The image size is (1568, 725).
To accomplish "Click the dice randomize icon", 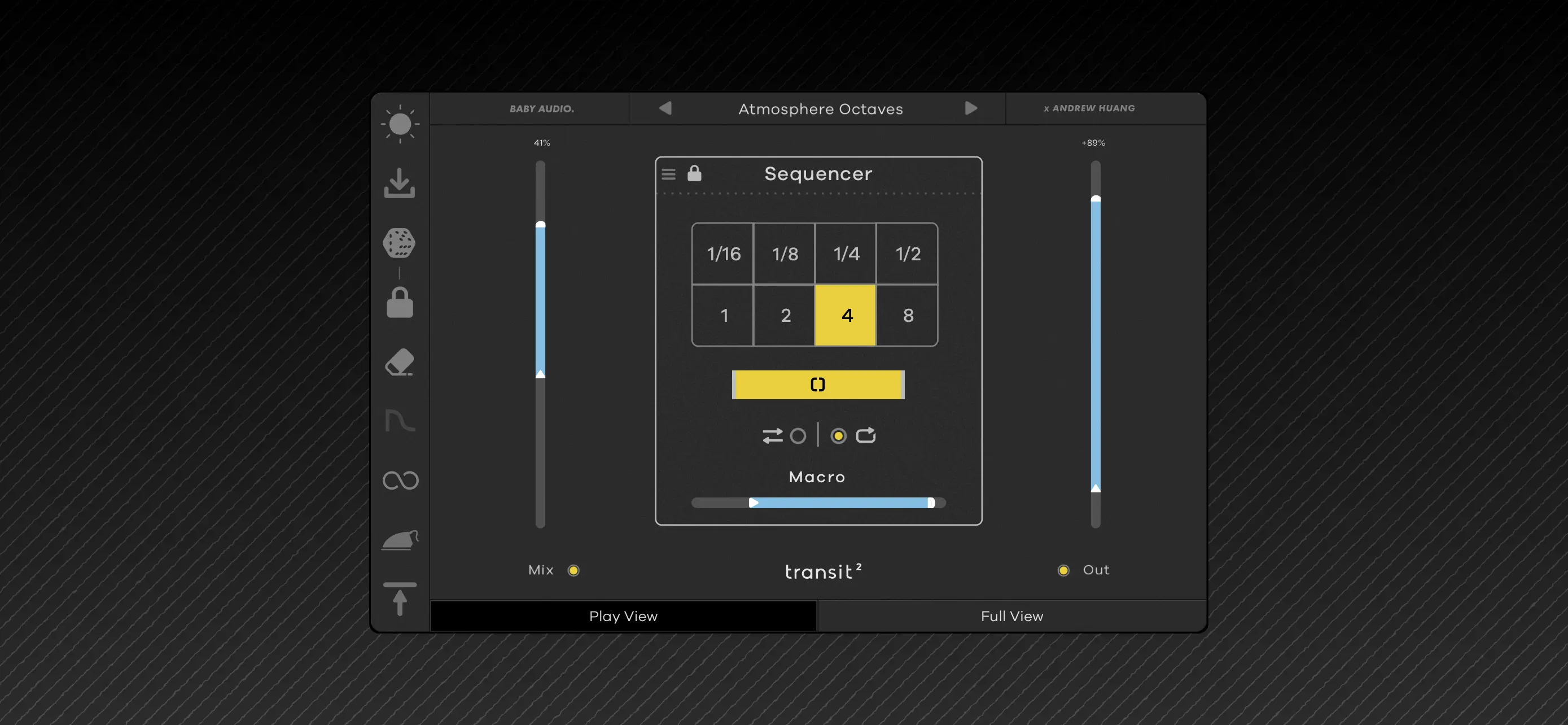I will (x=400, y=243).
